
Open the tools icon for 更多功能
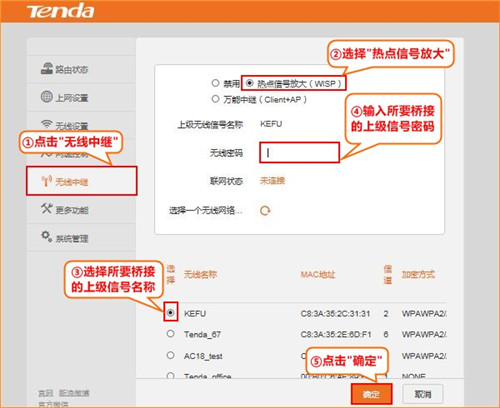[x=47, y=209]
